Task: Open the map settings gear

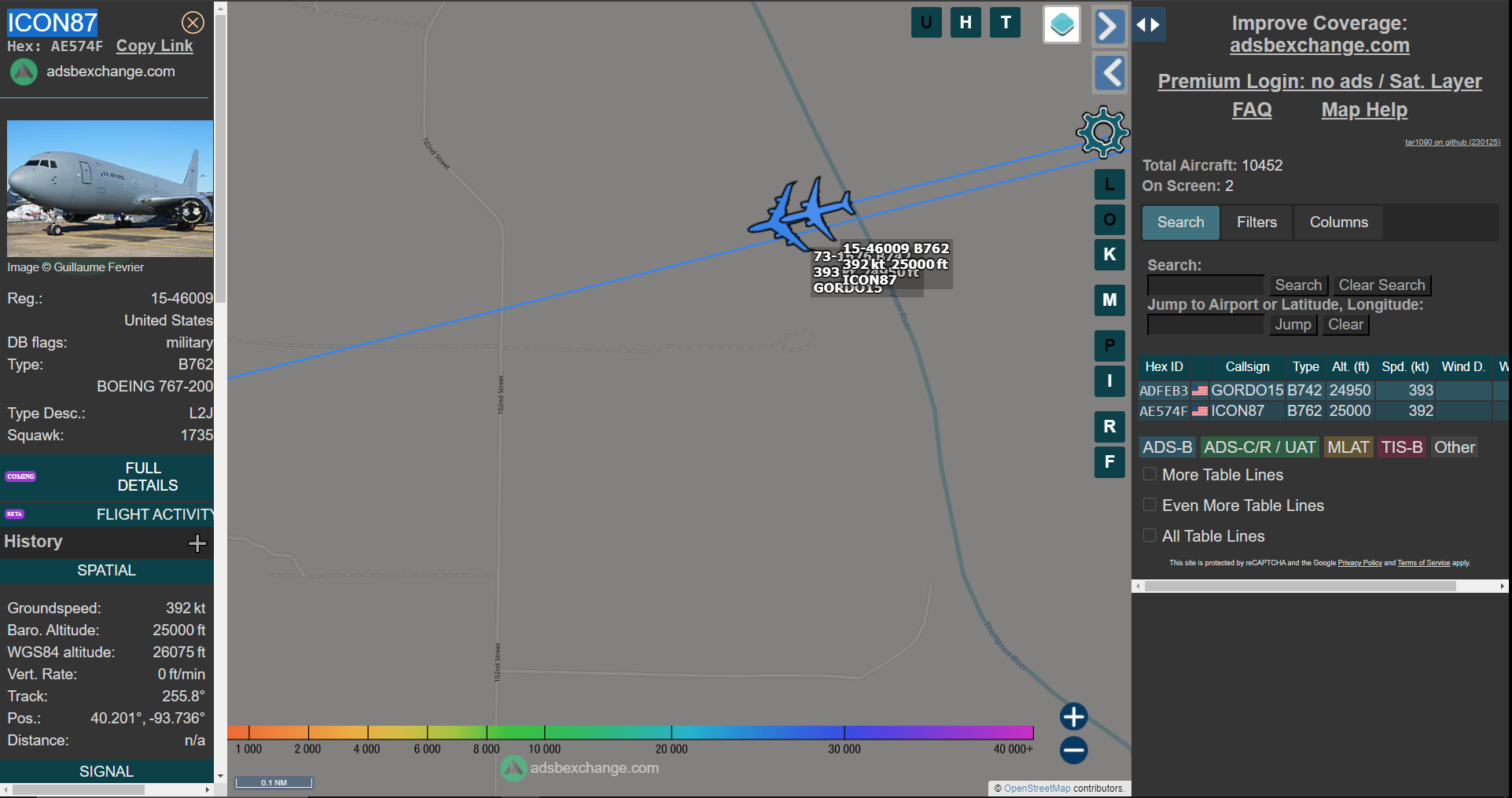Action: click(1102, 132)
